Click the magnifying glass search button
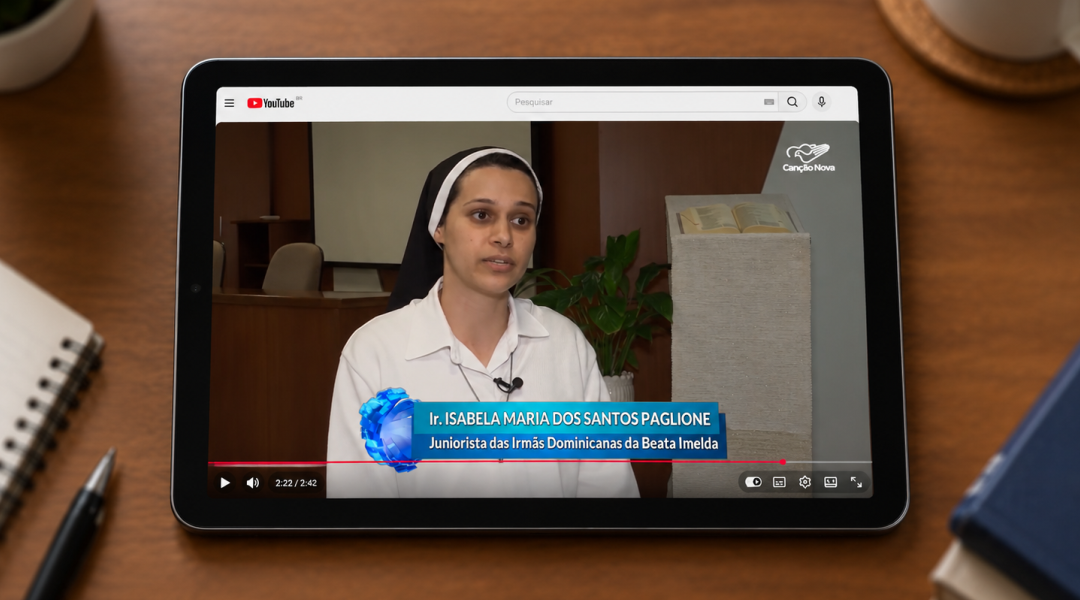 (x=793, y=102)
